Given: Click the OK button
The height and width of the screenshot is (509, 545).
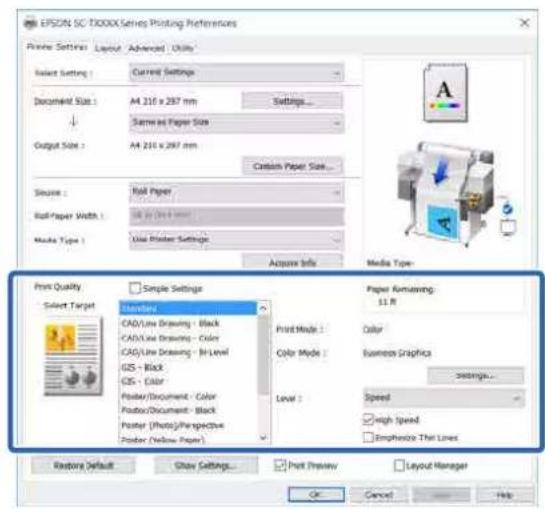Looking at the screenshot, I should pos(316,494).
